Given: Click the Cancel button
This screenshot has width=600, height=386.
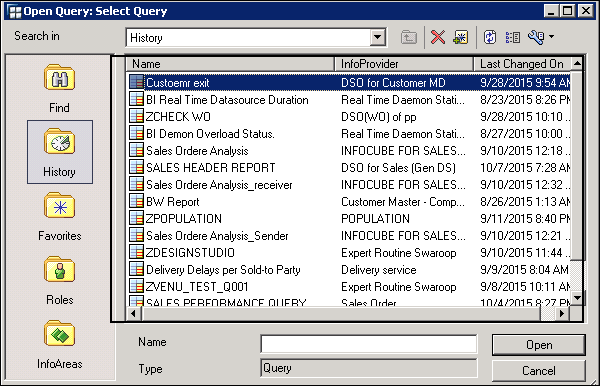Looking at the screenshot, I should click(538, 370).
